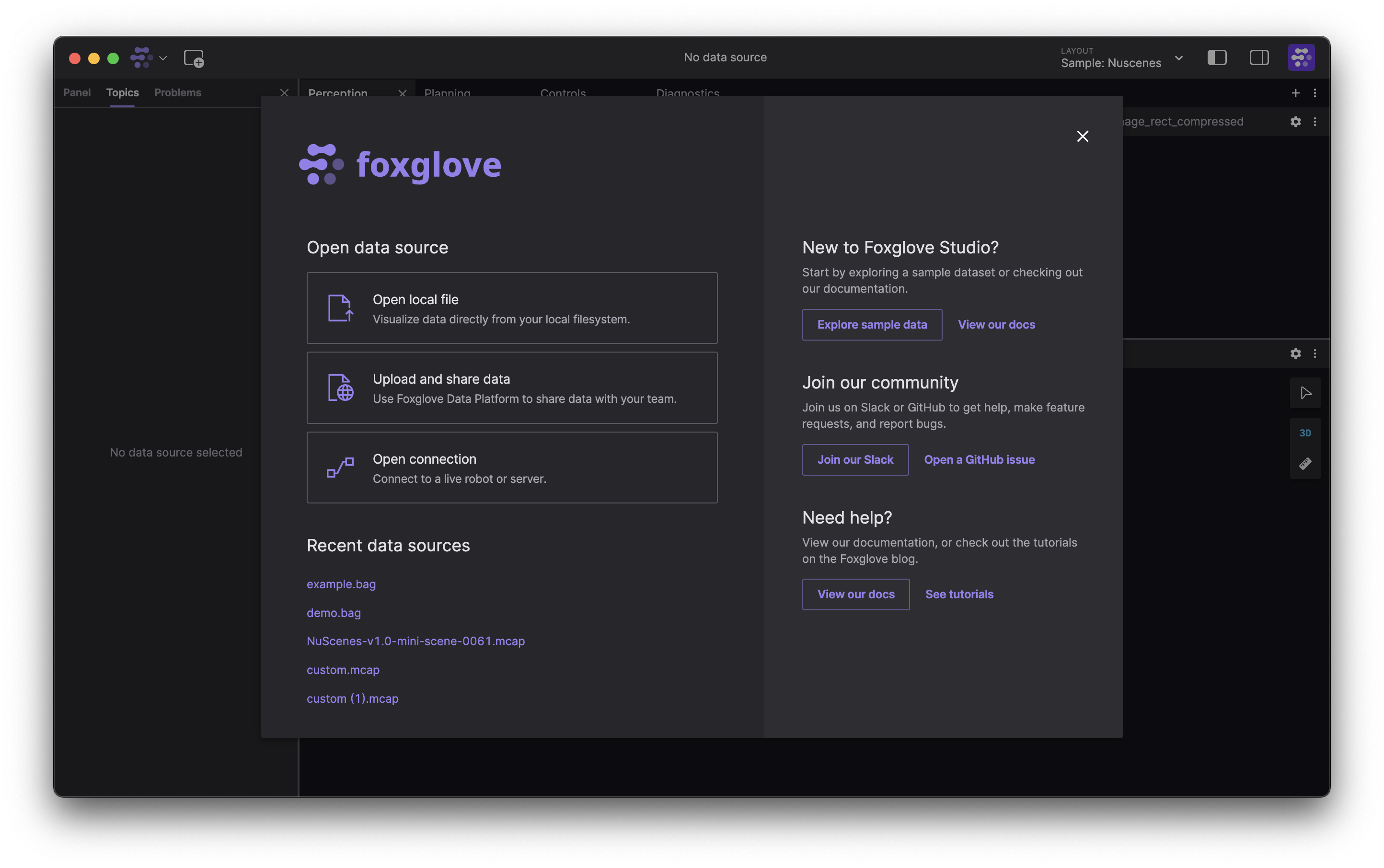The image size is (1384, 868).
Task: Close the Perception tab
Action: [x=403, y=92]
